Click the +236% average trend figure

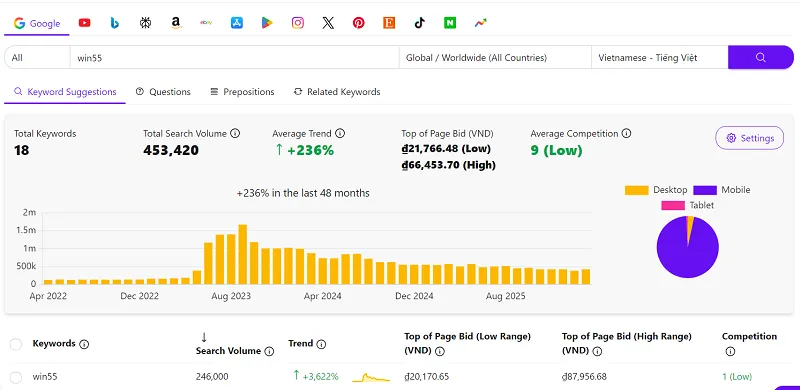pos(304,151)
